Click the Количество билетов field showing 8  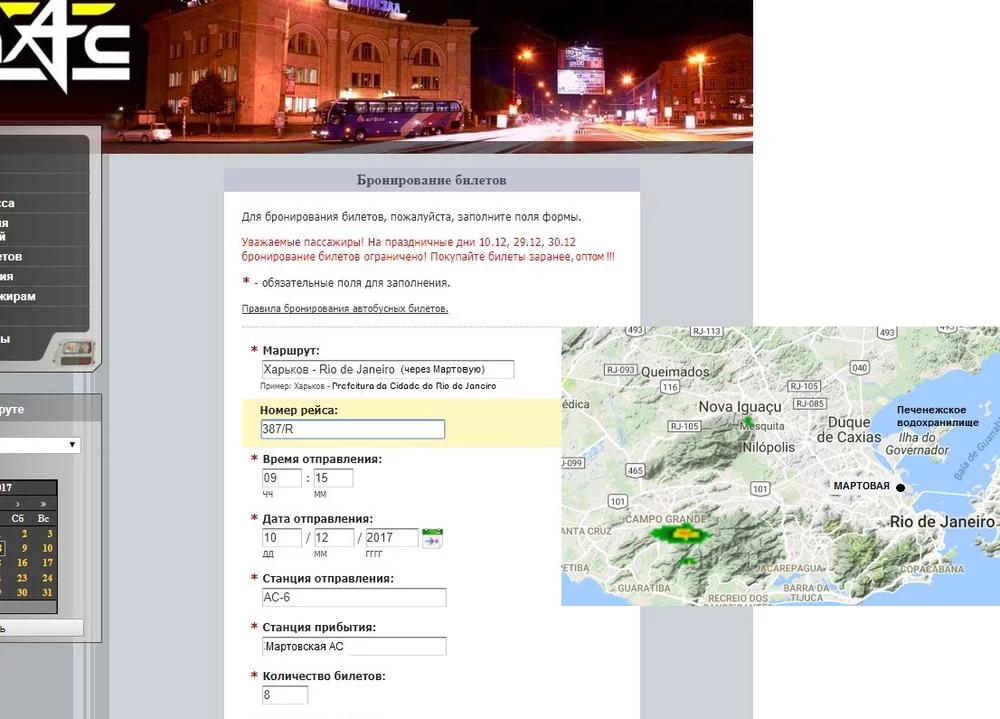click(284, 695)
